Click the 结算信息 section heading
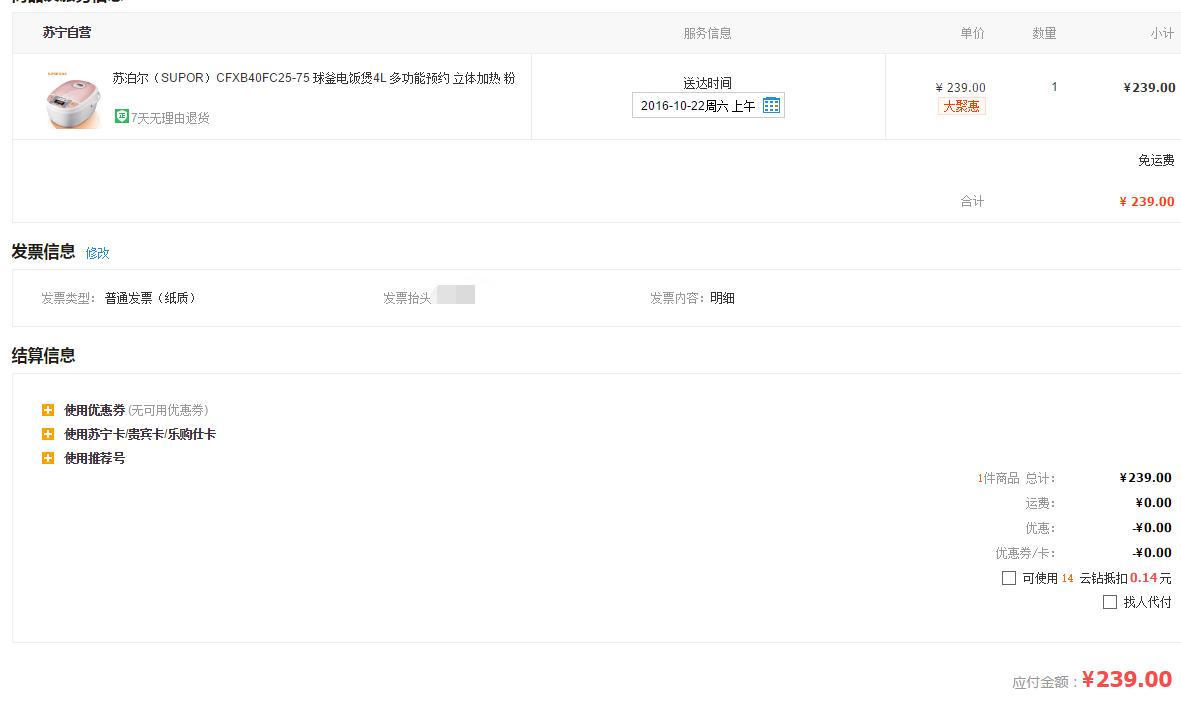The image size is (1181, 701). [x=43, y=355]
